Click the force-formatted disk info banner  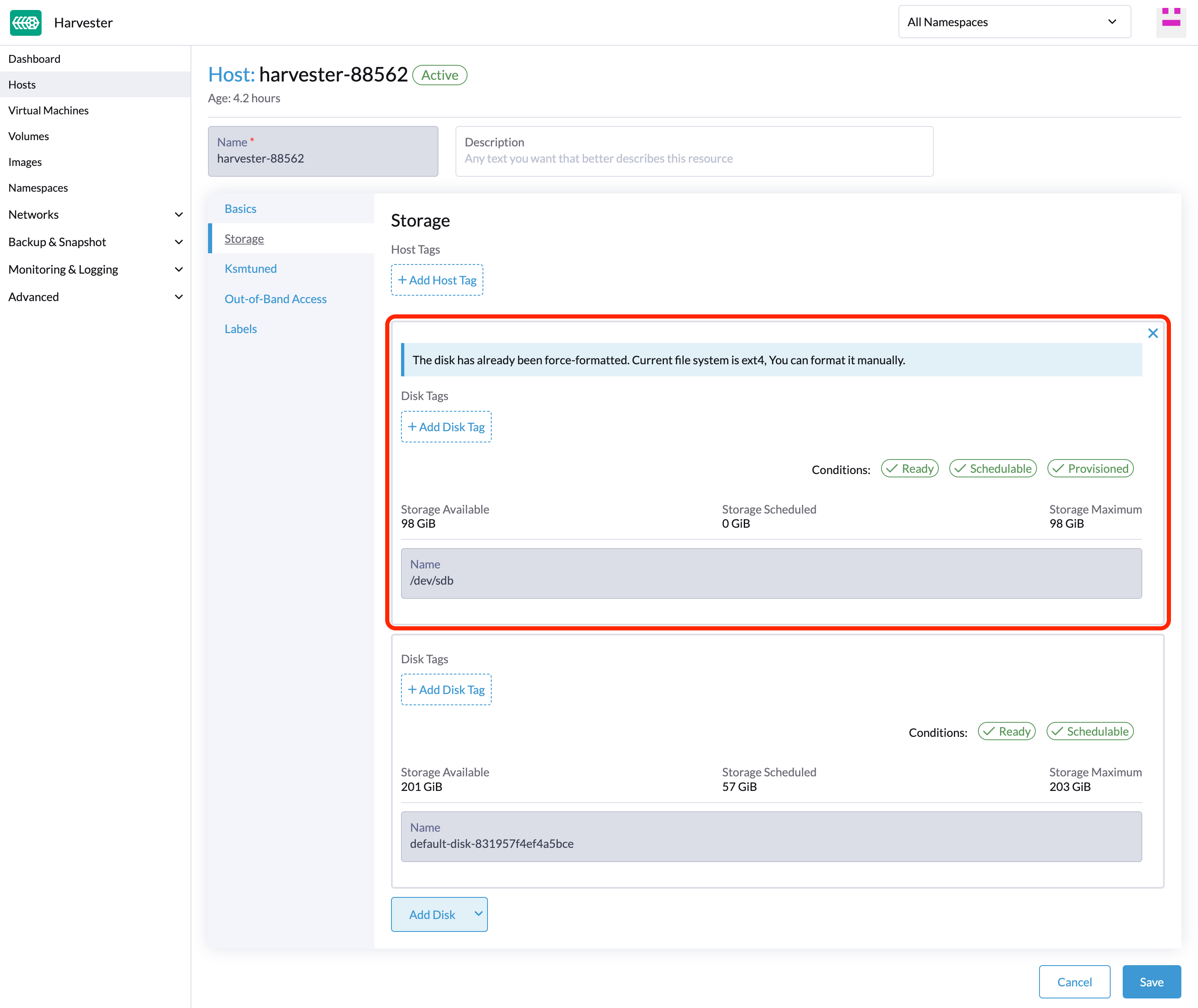pyautogui.click(x=771, y=359)
